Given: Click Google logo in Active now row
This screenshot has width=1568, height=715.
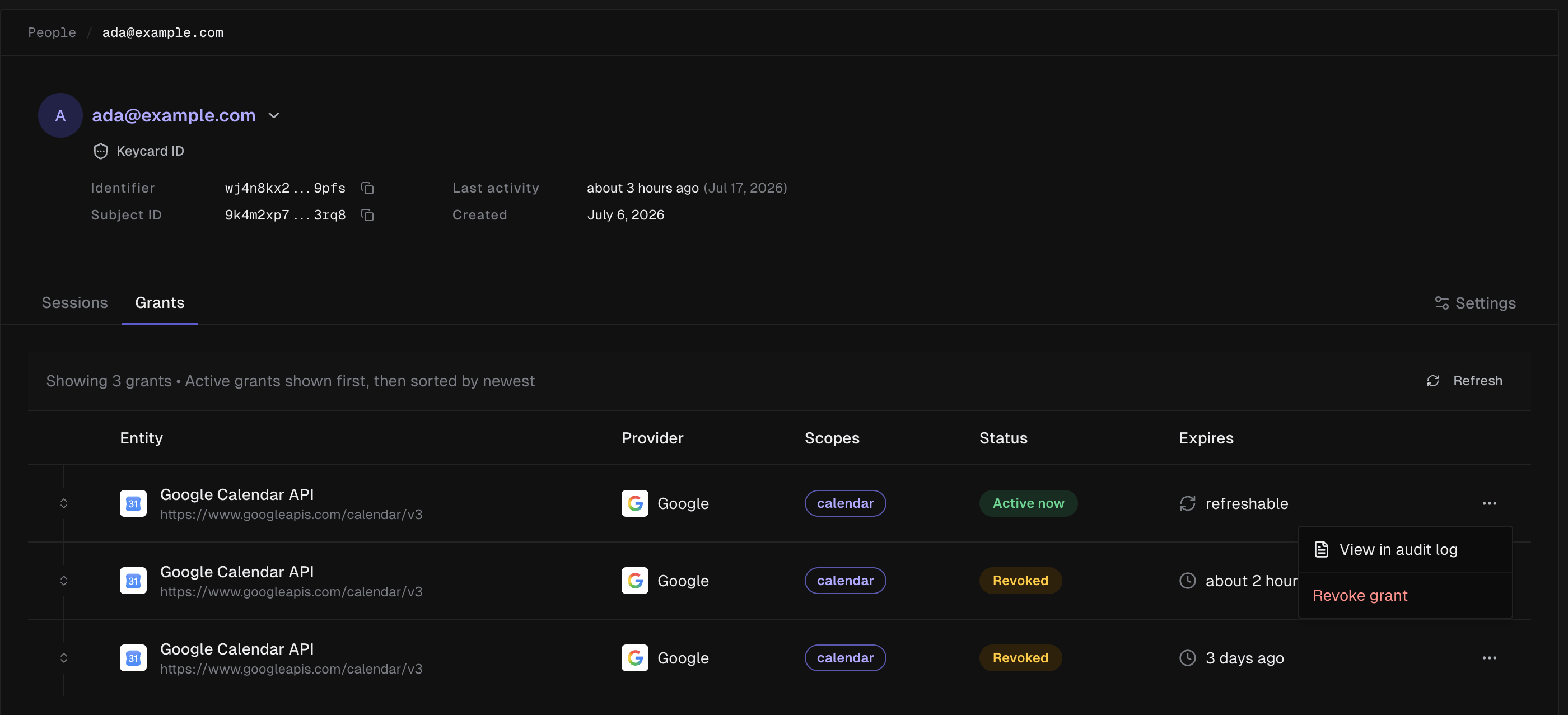Looking at the screenshot, I should click(635, 503).
